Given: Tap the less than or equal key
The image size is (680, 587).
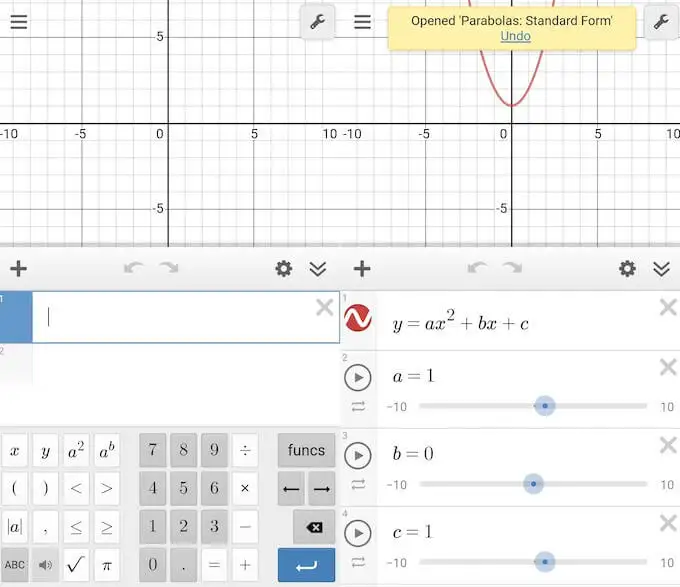Looking at the screenshot, I should pyautogui.click(x=76, y=527).
